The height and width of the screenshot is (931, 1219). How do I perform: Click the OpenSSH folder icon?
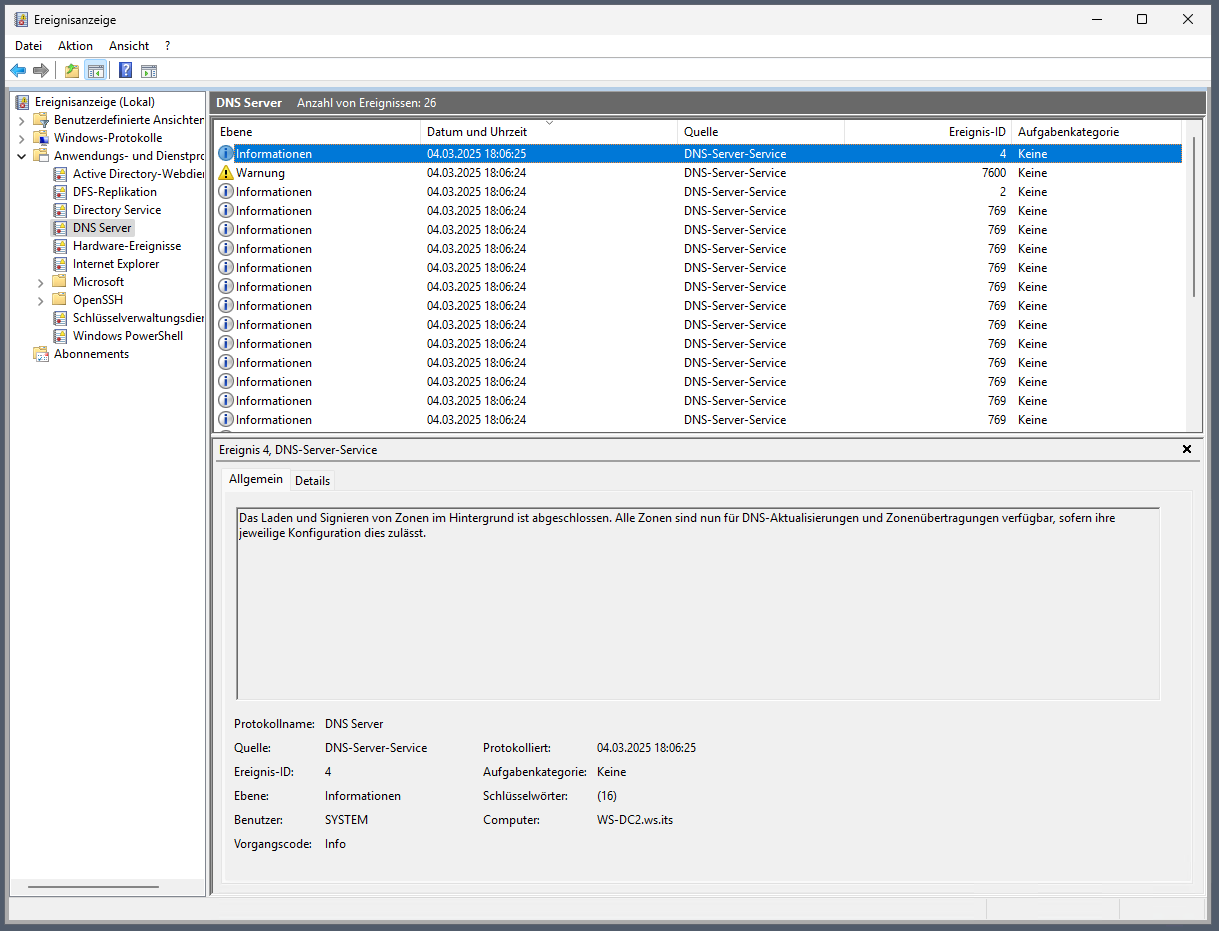pyautogui.click(x=60, y=300)
